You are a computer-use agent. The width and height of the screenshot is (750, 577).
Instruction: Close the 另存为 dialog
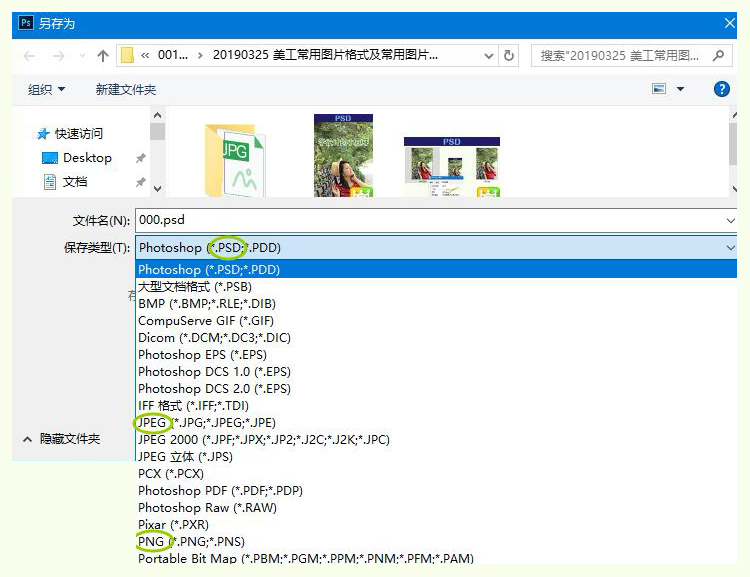[729, 23]
